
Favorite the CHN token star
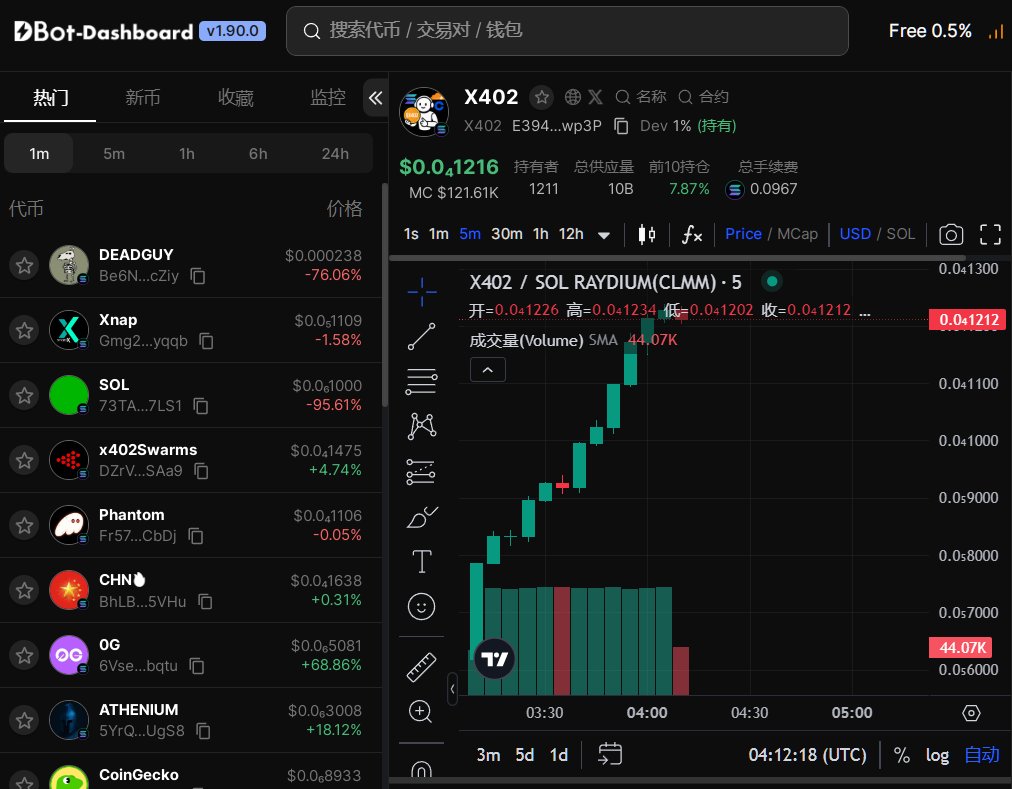click(25, 590)
